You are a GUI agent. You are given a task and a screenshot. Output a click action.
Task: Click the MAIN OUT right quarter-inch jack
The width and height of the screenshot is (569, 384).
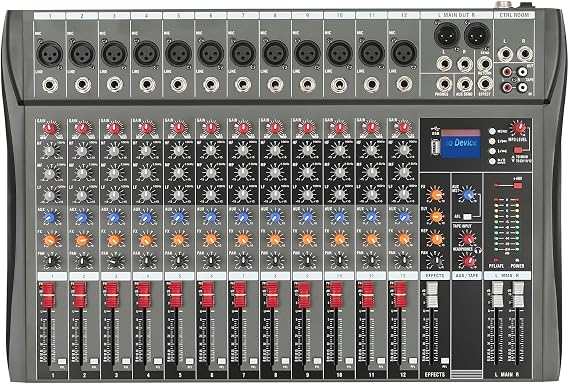tap(464, 64)
